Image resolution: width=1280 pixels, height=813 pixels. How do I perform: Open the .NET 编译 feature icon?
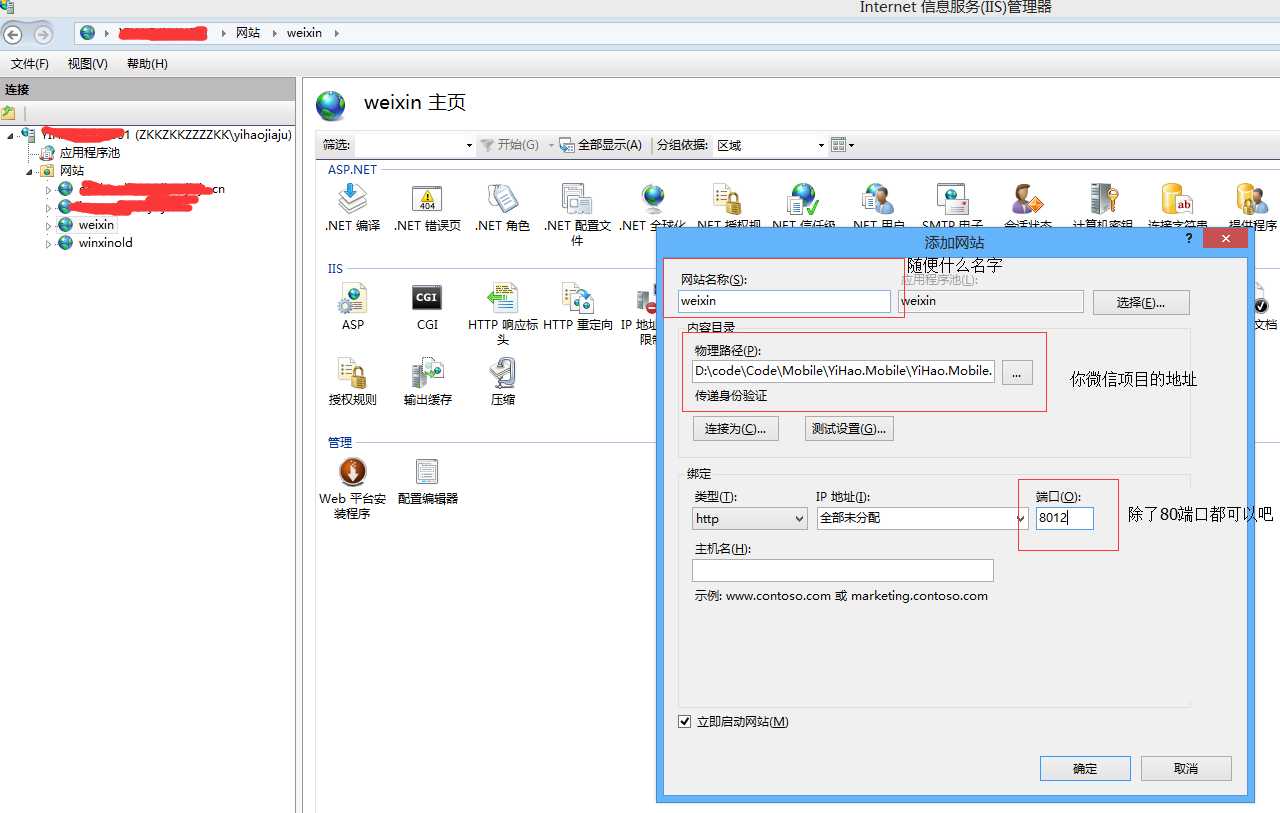coord(352,199)
